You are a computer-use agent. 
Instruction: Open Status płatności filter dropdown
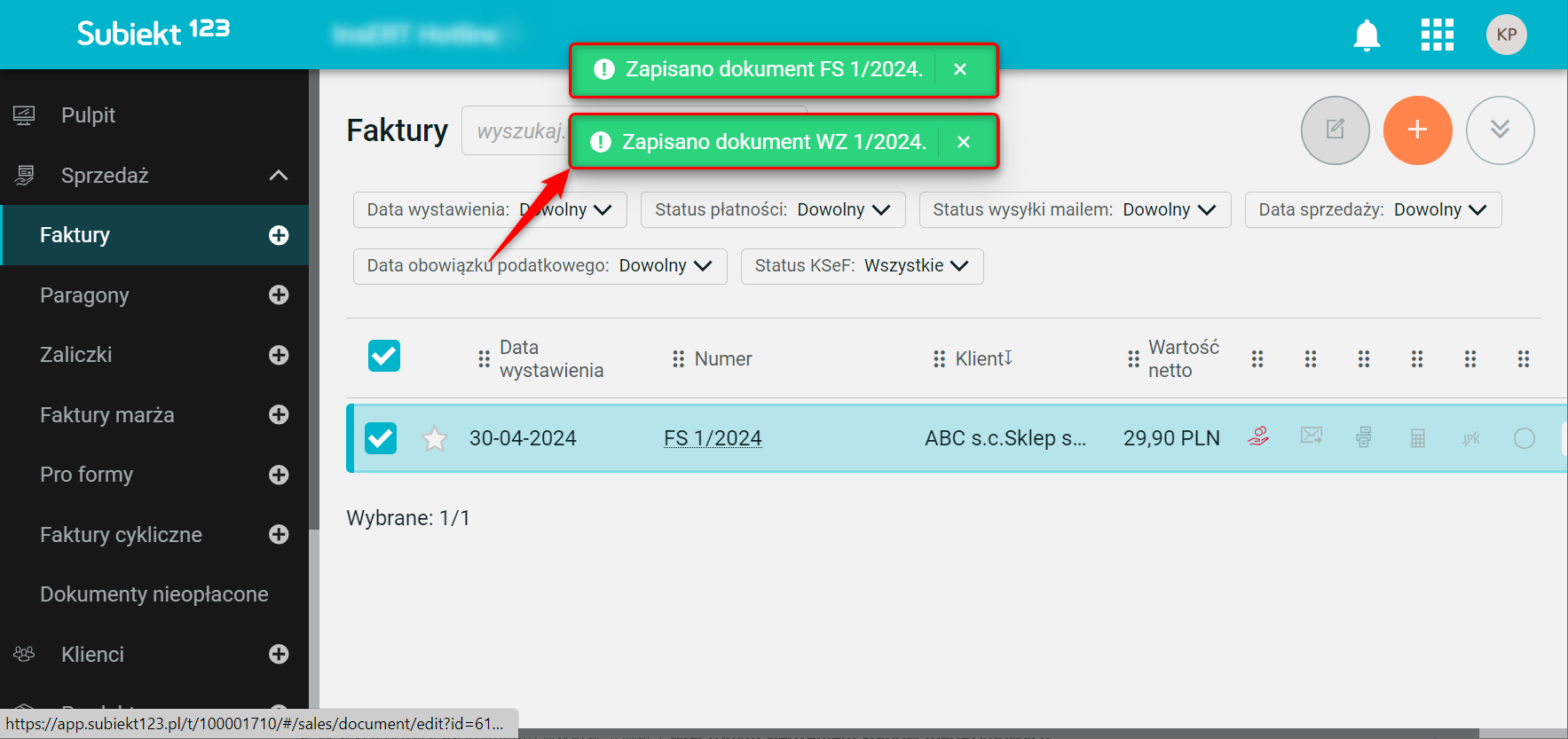pyautogui.click(x=773, y=210)
